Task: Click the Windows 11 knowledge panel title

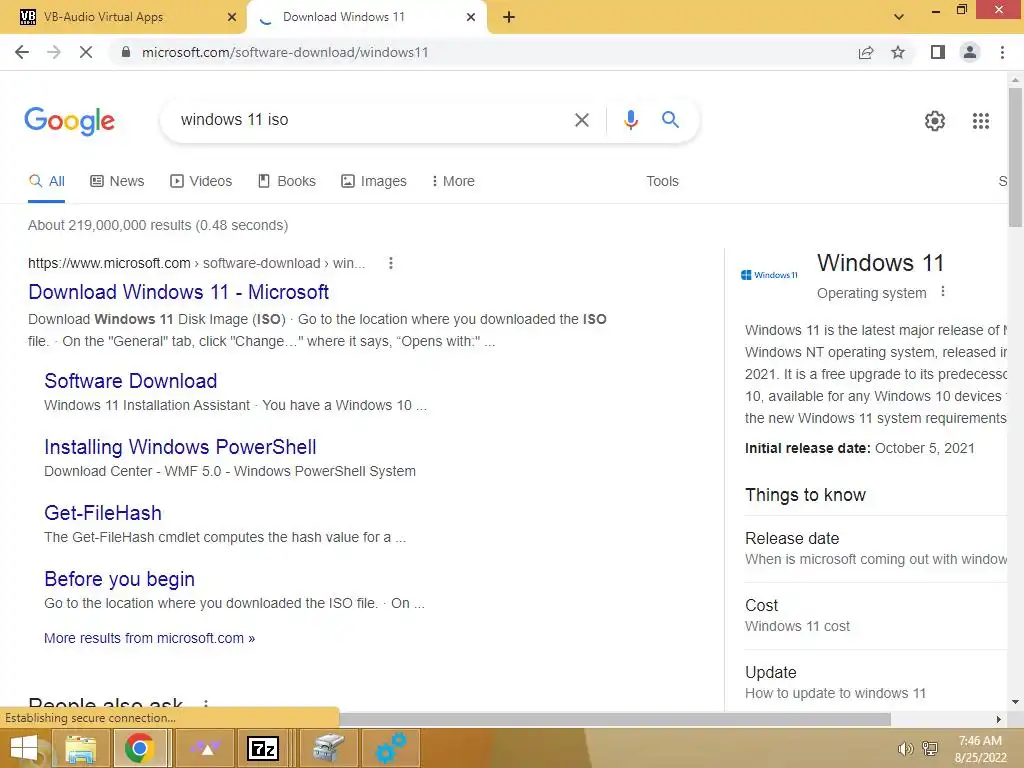Action: (880, 263)
